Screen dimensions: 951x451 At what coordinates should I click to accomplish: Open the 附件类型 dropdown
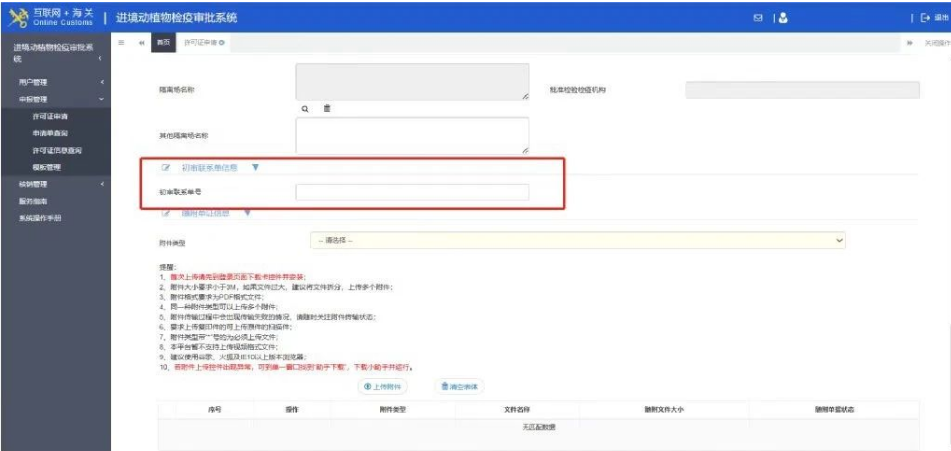[x=578, y=240]
